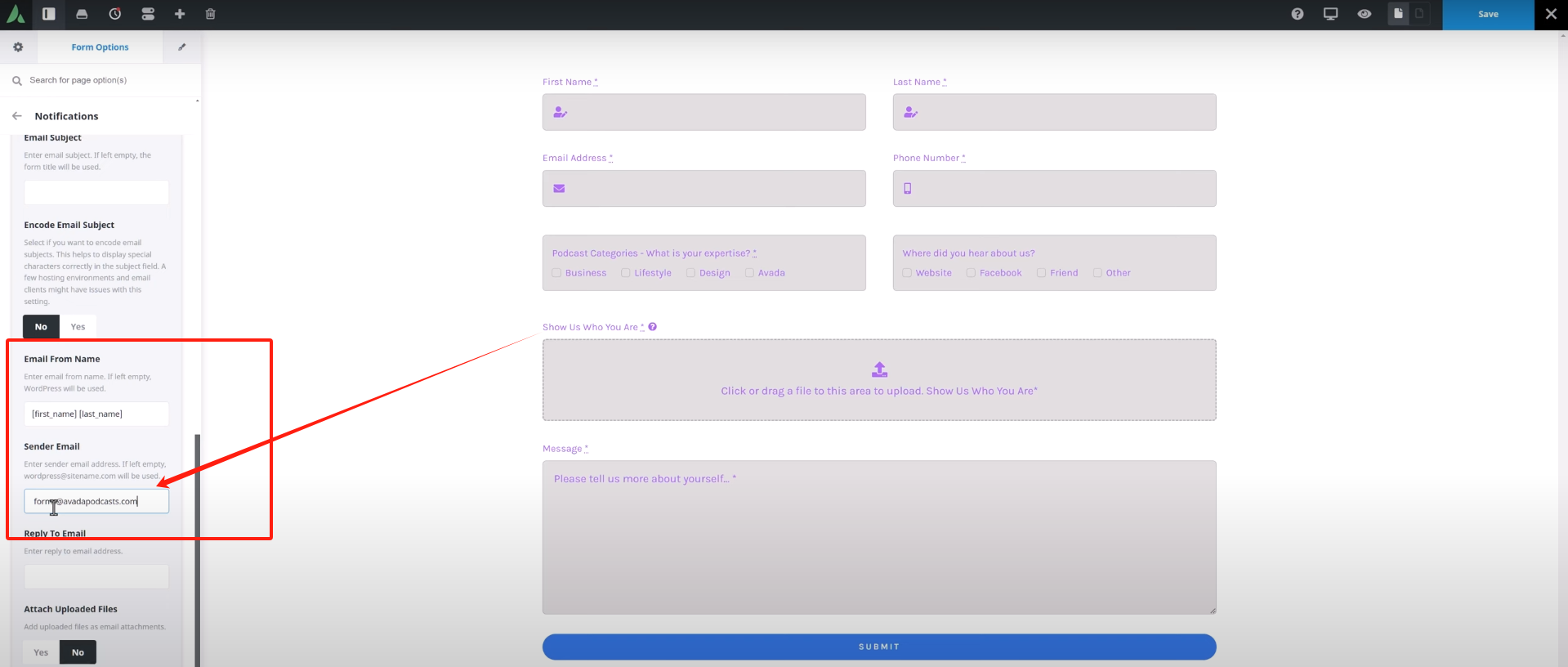Image resolution: width=1568 pixels, height=667 pixels.
Task: Open the gear settings tab
Action: [x=18, y=47]
